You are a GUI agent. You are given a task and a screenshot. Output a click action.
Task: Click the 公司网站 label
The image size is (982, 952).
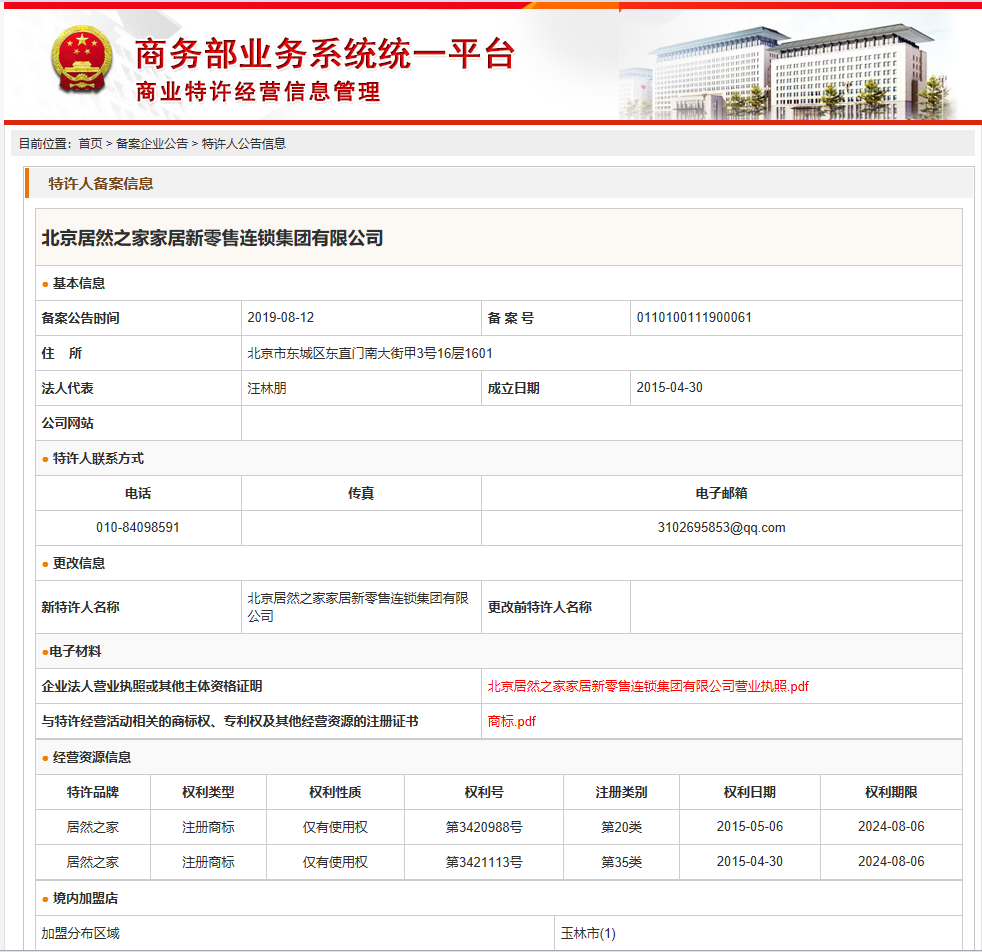[68, 423]
